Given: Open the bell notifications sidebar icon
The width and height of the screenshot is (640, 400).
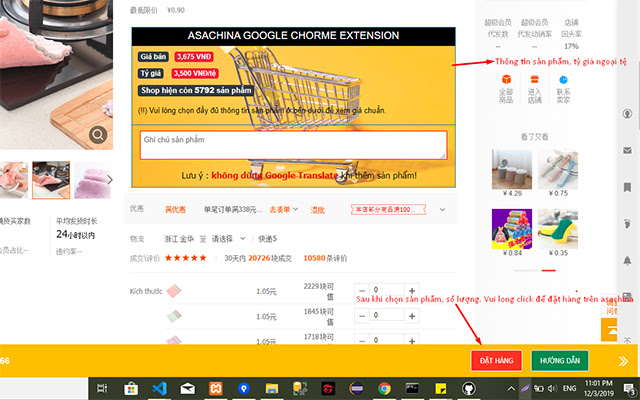Looking at the screenshot, I should pyautogui.click(x=627, y=260).
